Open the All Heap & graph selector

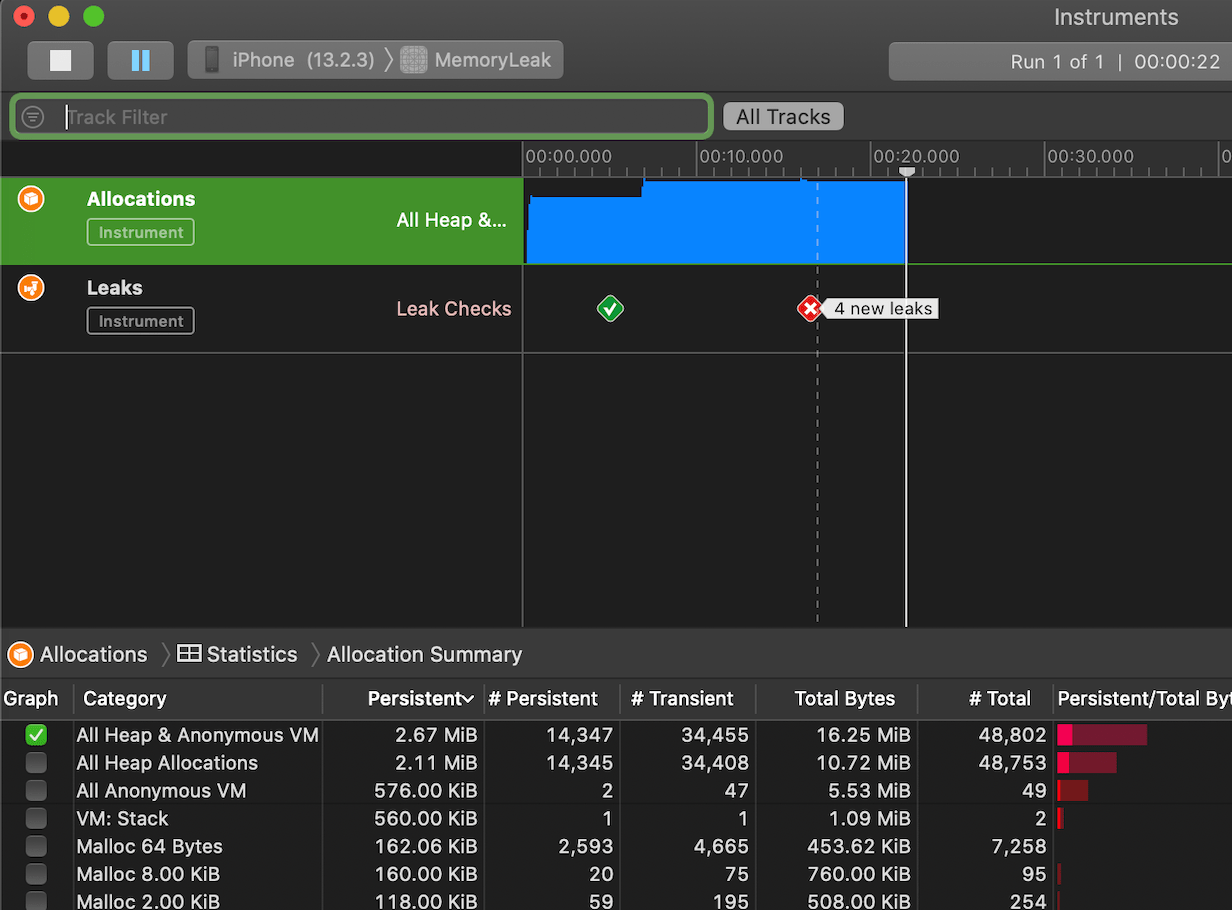click(x=451, y=220)
